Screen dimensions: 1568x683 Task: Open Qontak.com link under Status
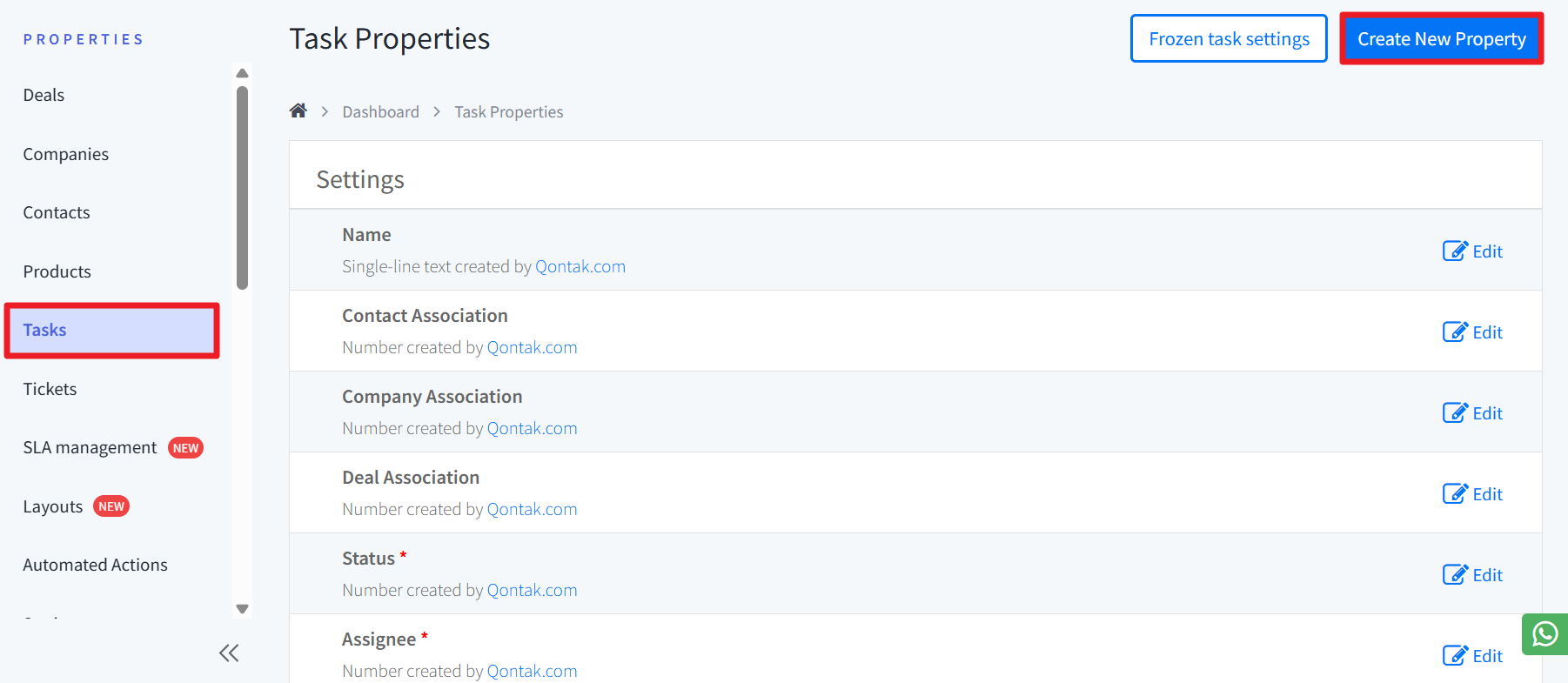(532, 591)
